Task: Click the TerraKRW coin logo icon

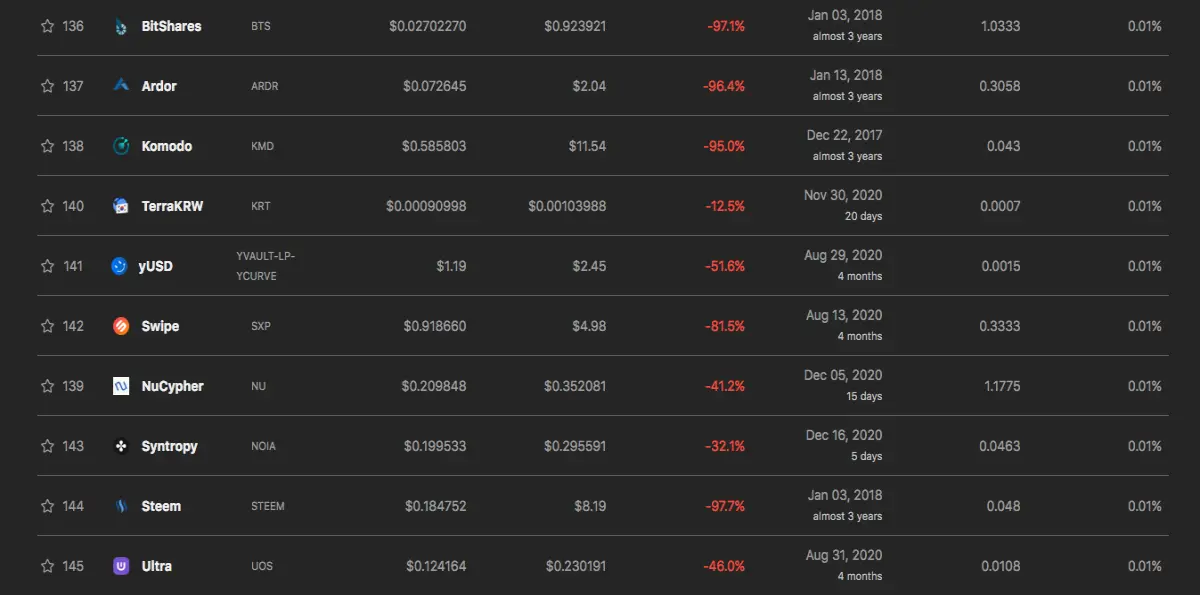Action: coord(121,206)
